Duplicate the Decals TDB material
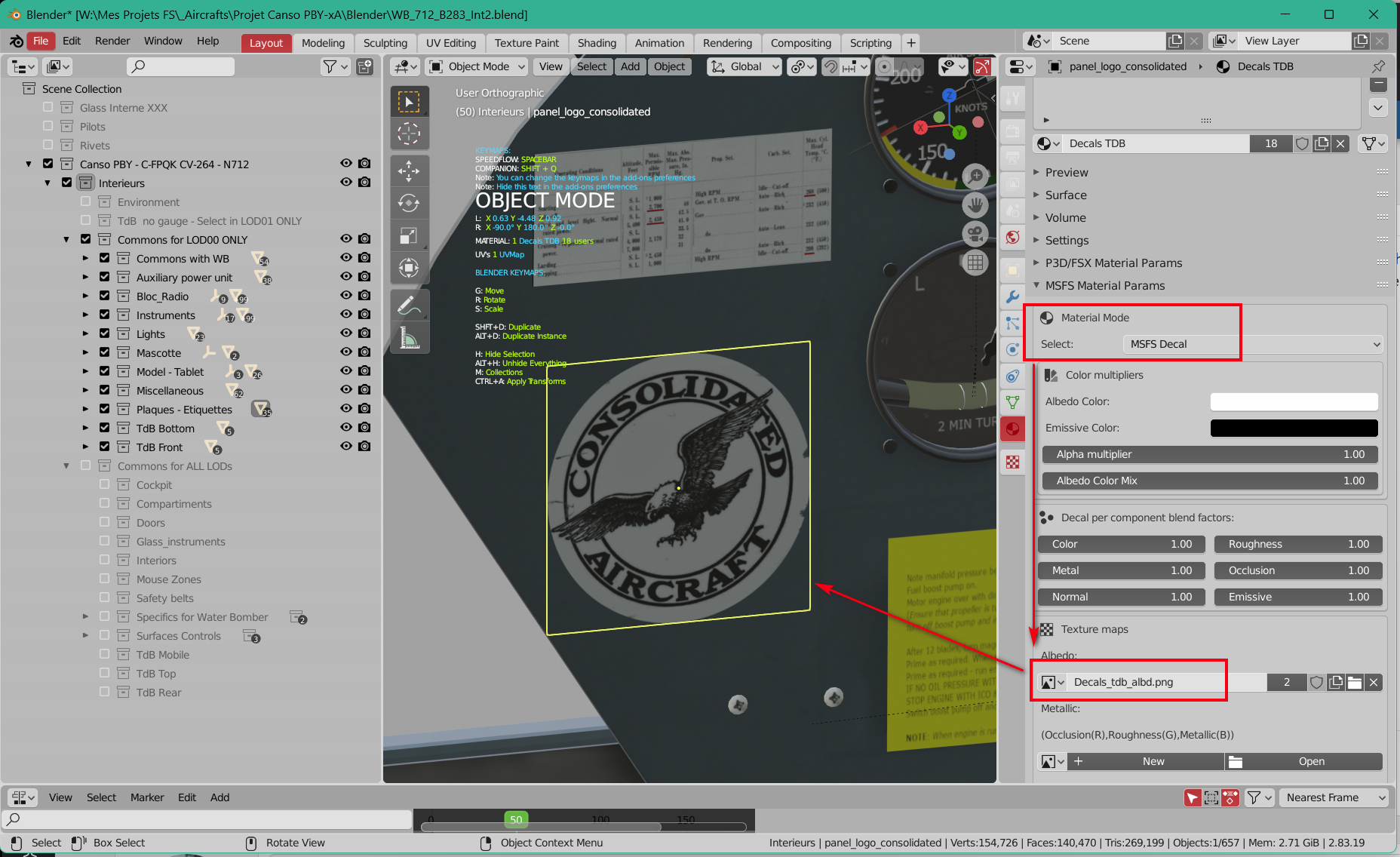Screen dimensions: 1400x857 click(1322, 143)
